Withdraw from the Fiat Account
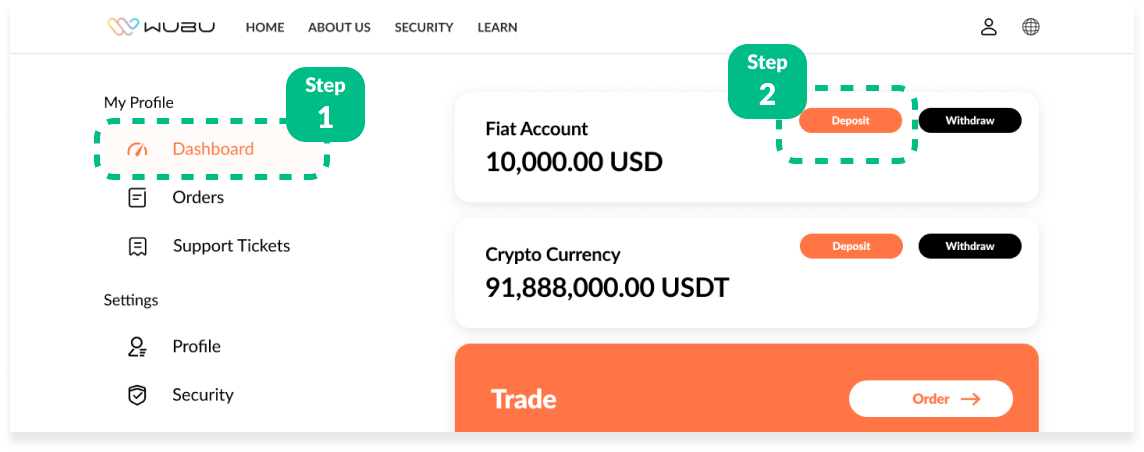Screen dimensions: 1144x452 point(970,120)
